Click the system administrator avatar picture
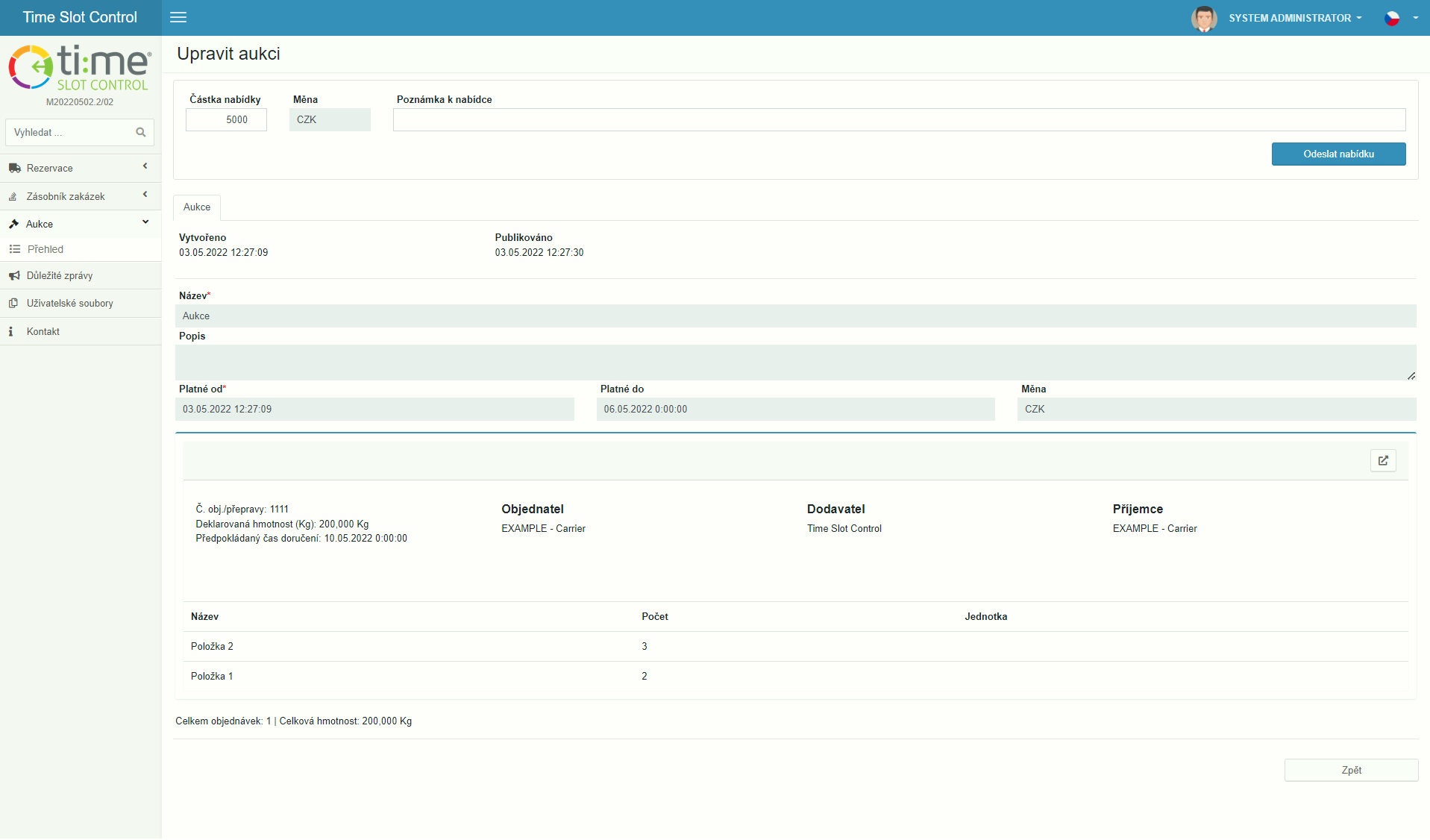This screenshot has width=1430, height=840. click(x=1204, y=18)
